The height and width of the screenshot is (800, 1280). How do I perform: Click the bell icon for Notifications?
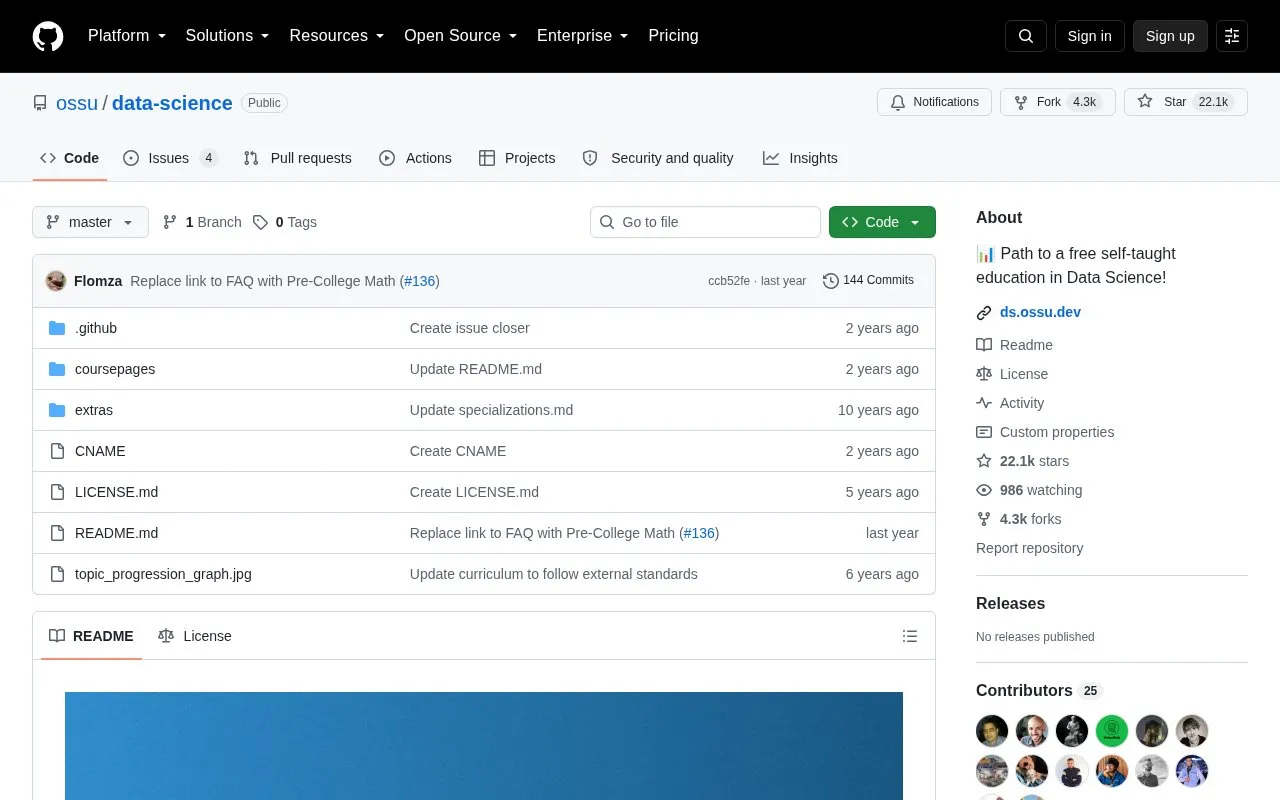click(x=898, y=102)
